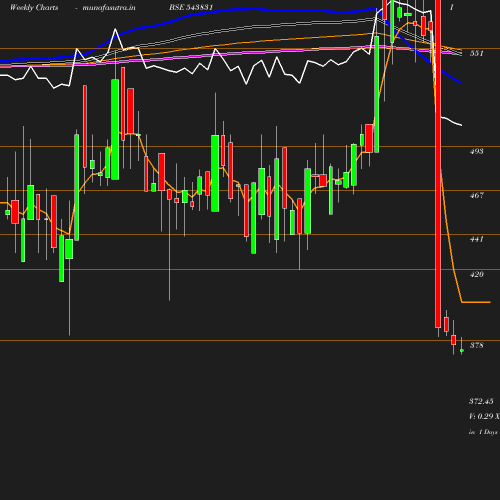Click the 467 price axis label
This screenshot has height=500, width=500.
pyautogui.click(x=476, y=195)
